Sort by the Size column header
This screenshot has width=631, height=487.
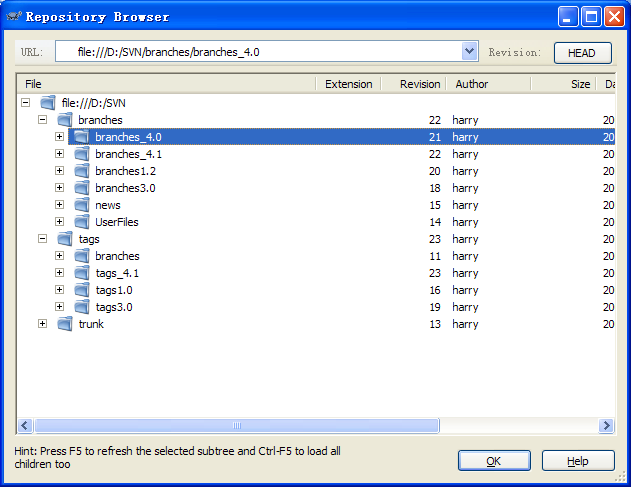click(563, 84)
